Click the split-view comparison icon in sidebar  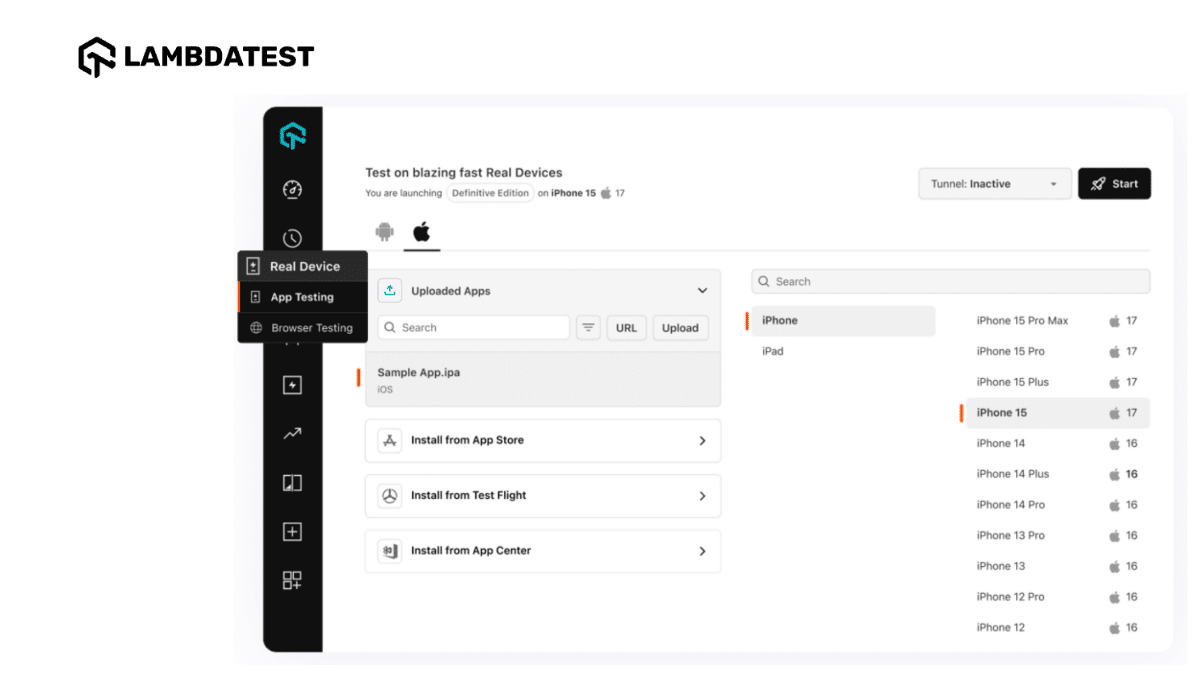click(291, 482)
